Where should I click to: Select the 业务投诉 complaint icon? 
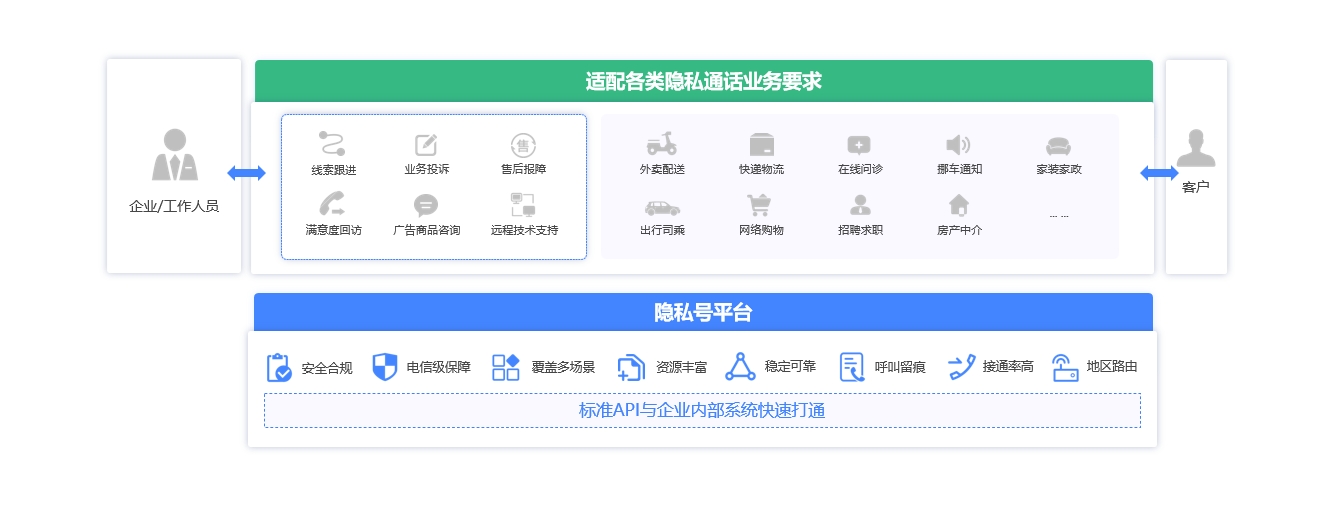click(x=426, y=145)
